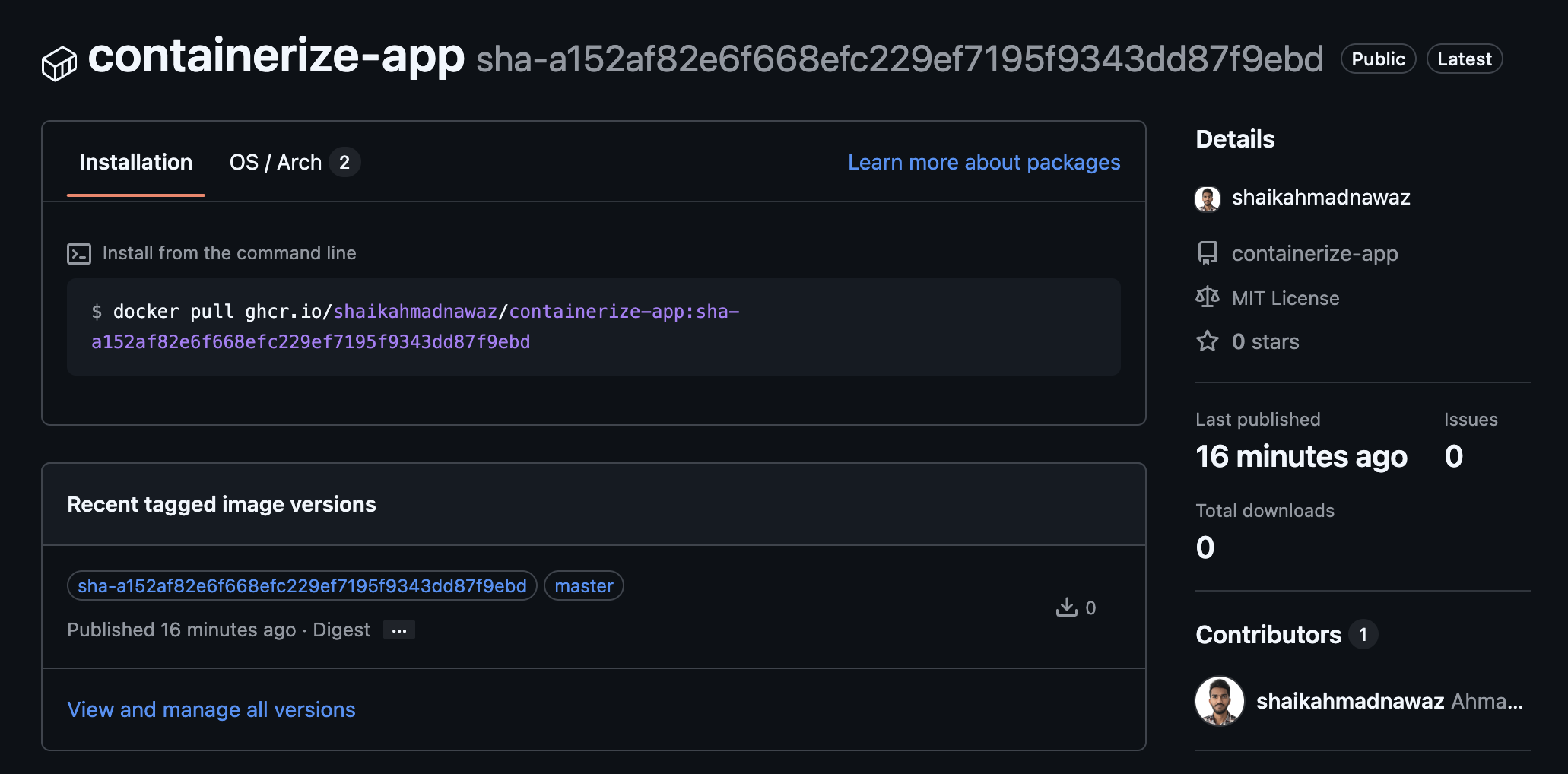Image resolution: width=1568 pixels, height=774 pixels.
Task: Click the sha-a152af82 tagged version link
Action: click(x=301, y=585)
